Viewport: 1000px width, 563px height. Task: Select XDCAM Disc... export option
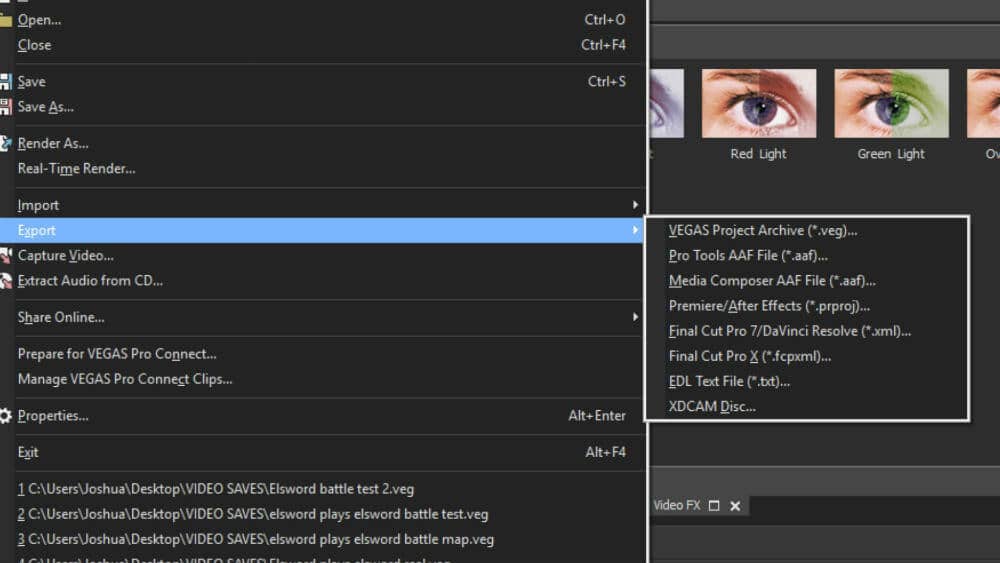coord(807,407)
